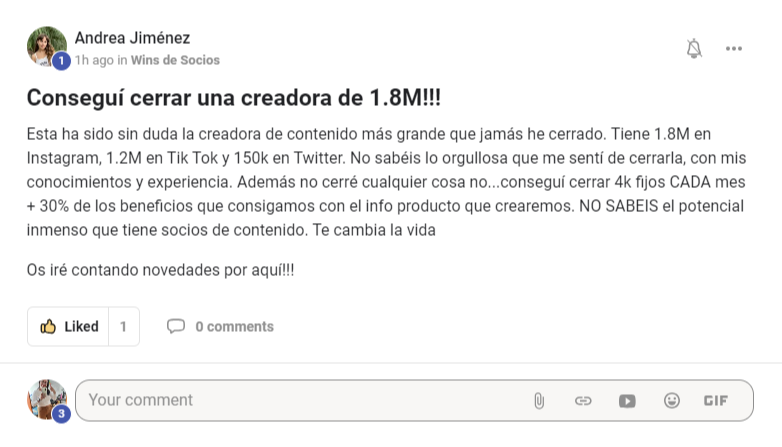Open the three-dot post options menu
Image resolution: width=782 pixels, height=447 pixels.
pos(734,48)
